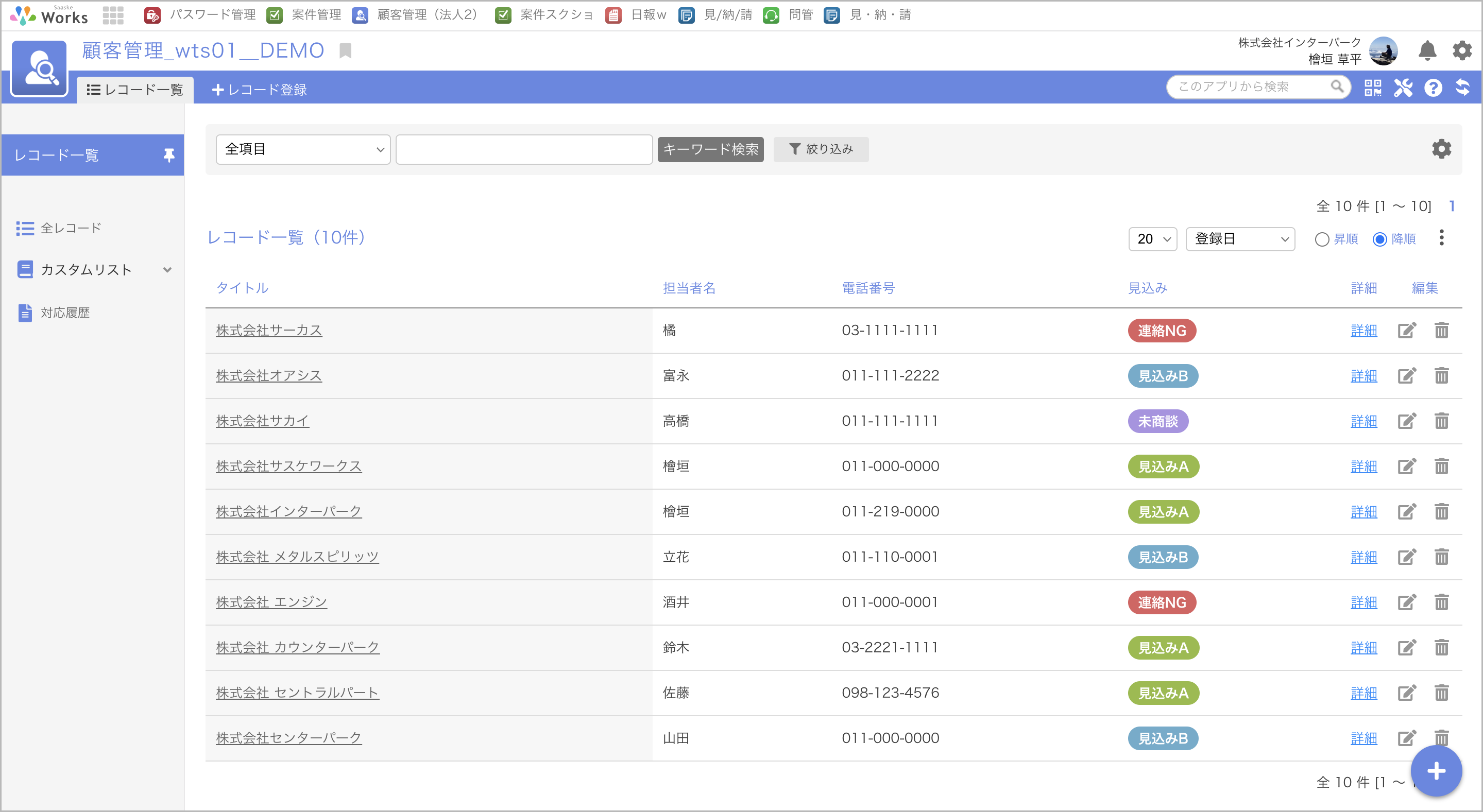Go to page 1 in pagination
This screenshot has height=812, width=1483.
click(x=1452, y=206)
